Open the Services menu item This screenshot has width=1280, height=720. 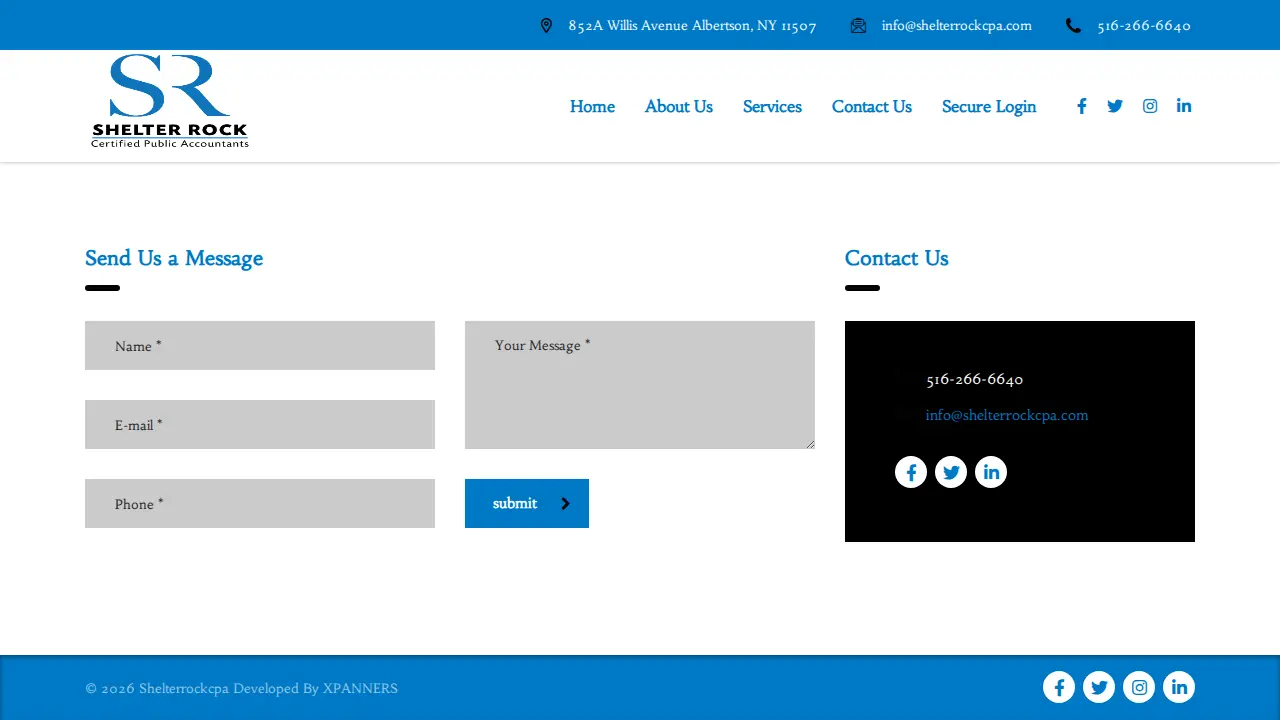point(772,107)
